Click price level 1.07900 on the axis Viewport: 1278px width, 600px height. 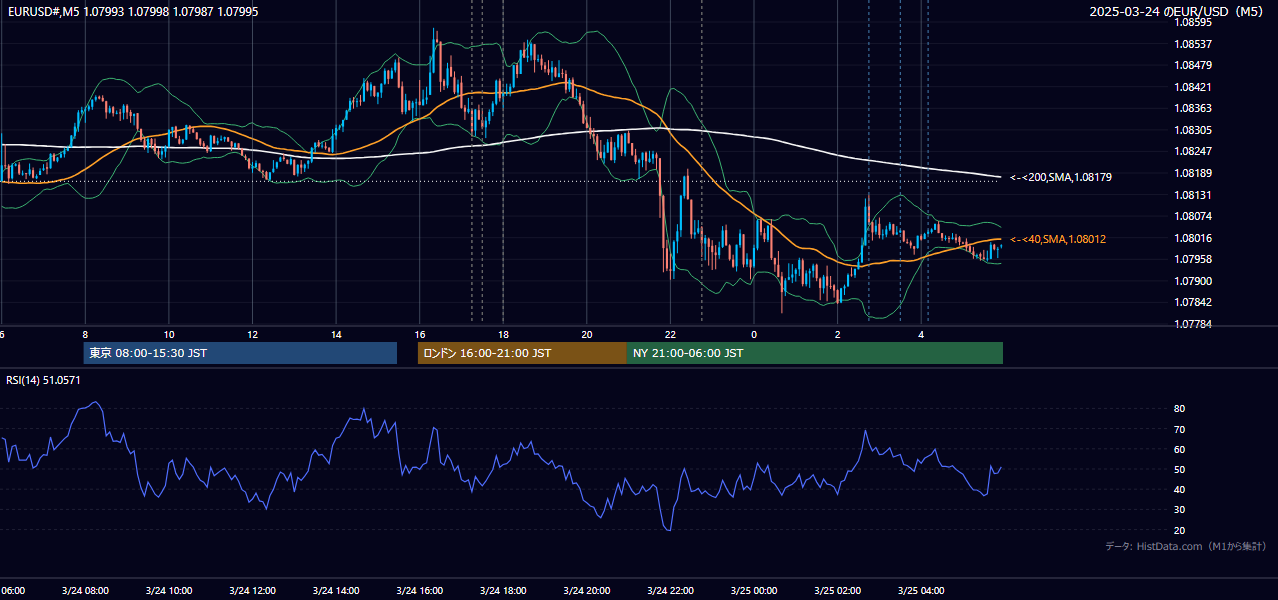click(x=1192, y=281)
